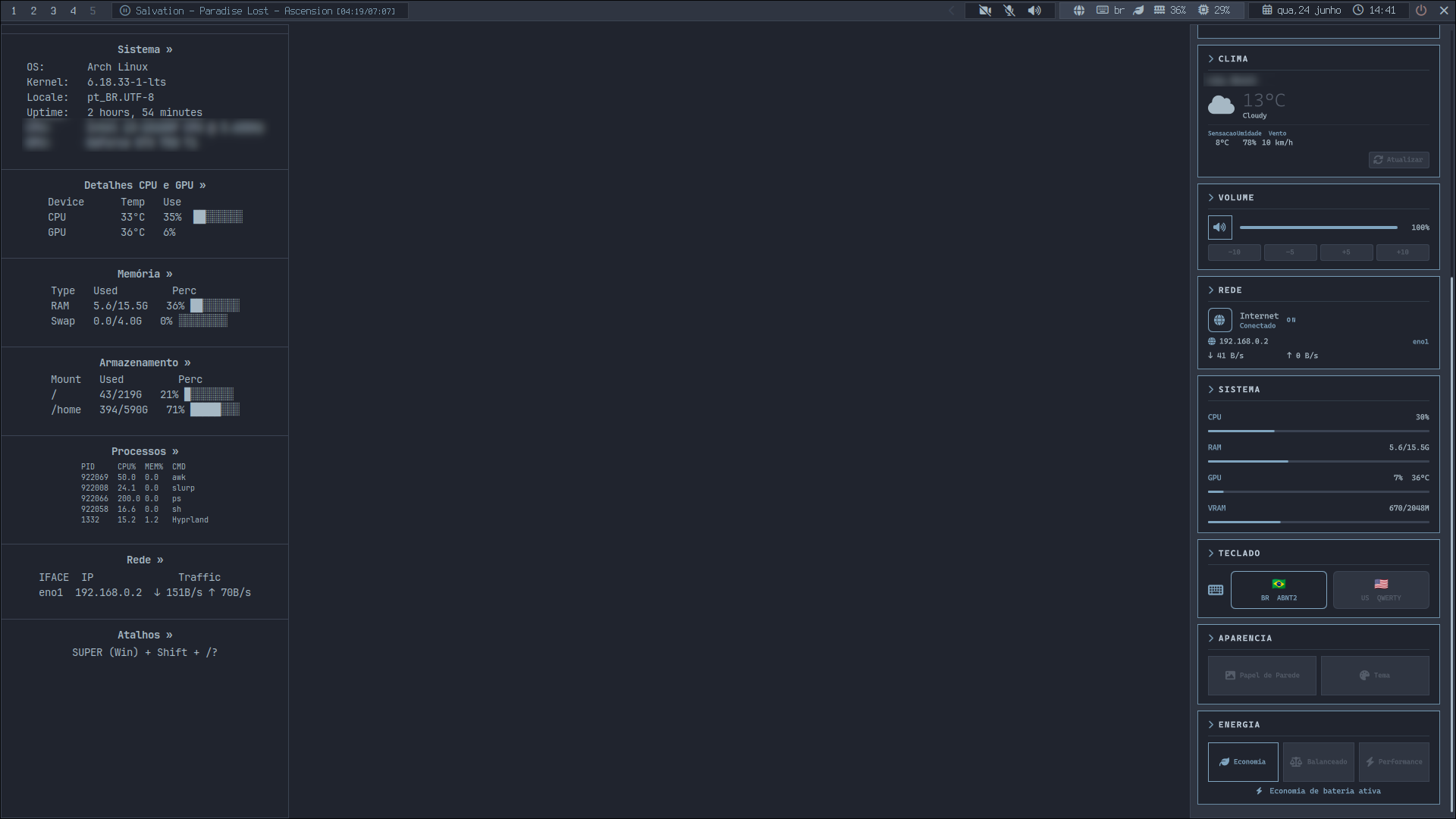Click the Sistema » heading
The width and height of the screenshot is (1456, 819).
point(145,49)
